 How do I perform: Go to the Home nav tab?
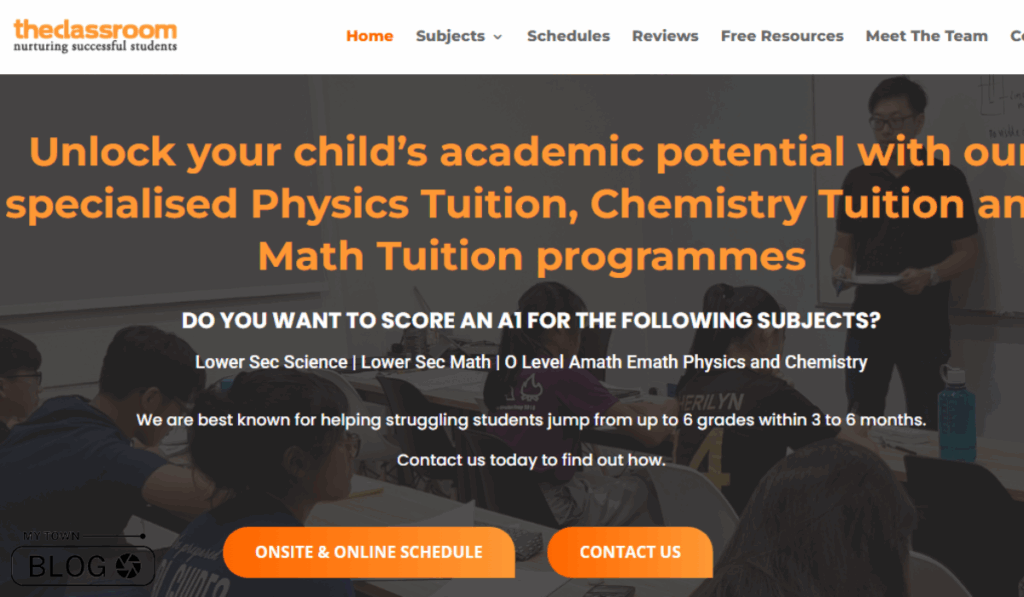(x=369, y=36)
